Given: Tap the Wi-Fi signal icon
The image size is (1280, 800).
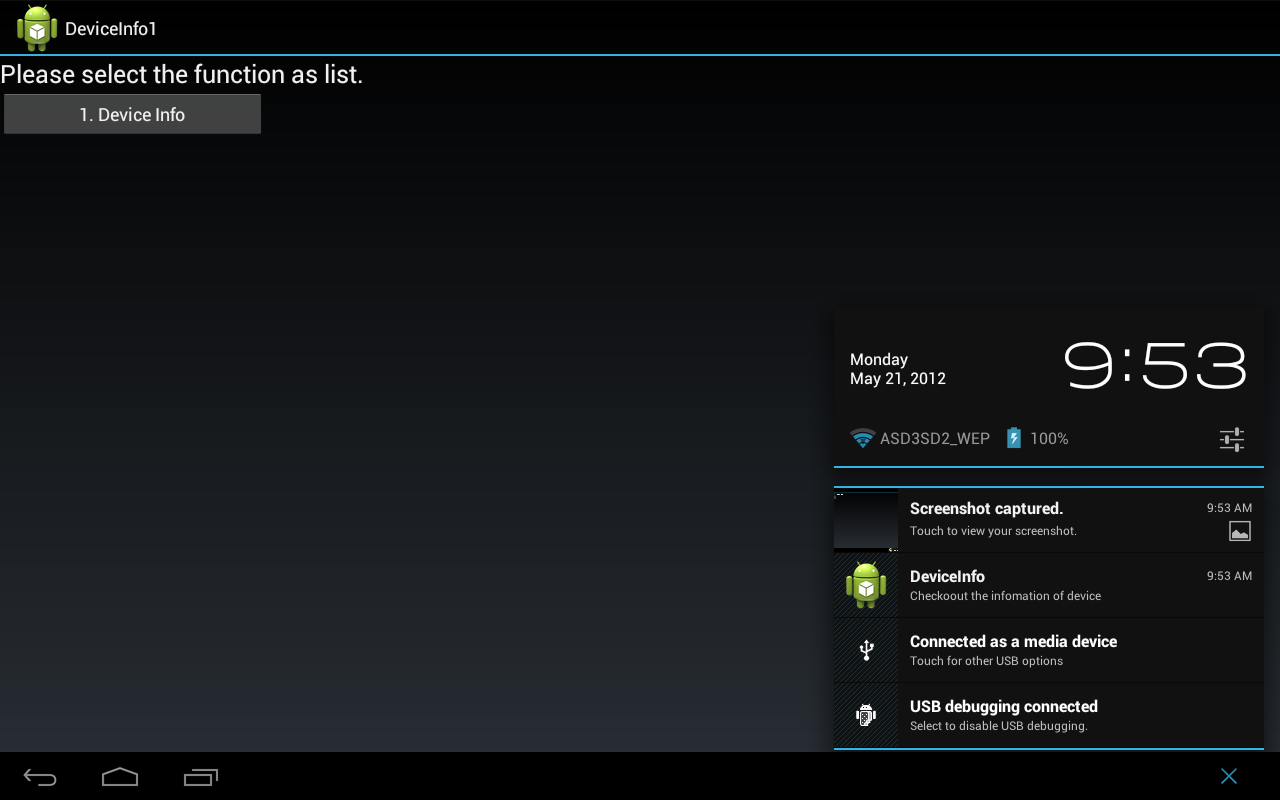Looking at the screenshot, I should click(862, 438).
